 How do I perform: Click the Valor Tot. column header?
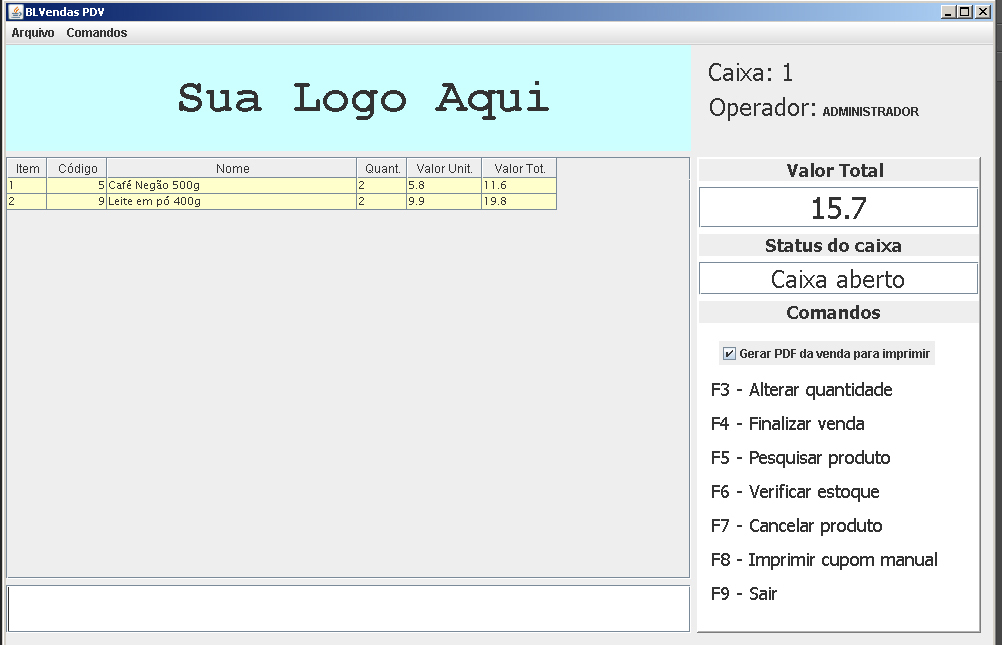pyautogui.click(x=520, y=168)
